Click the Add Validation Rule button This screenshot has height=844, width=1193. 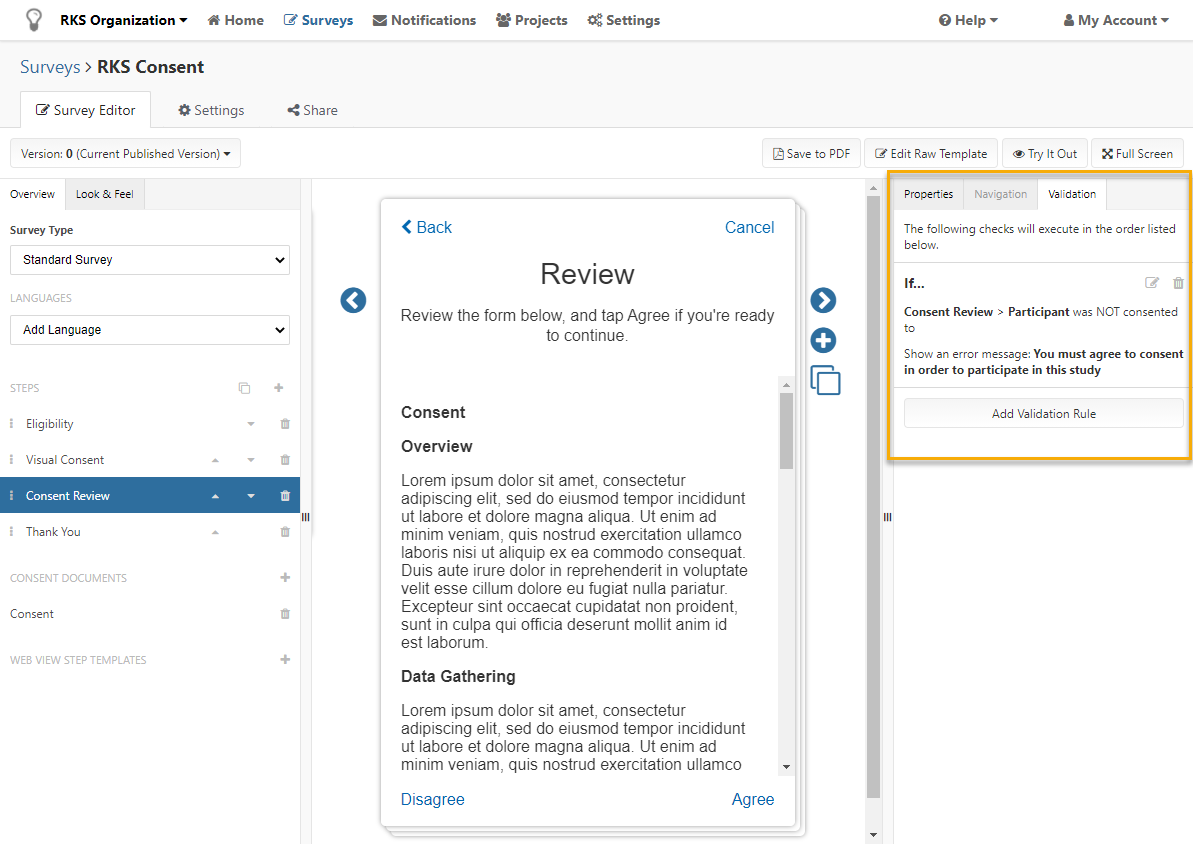click(x=1043, y=414)
